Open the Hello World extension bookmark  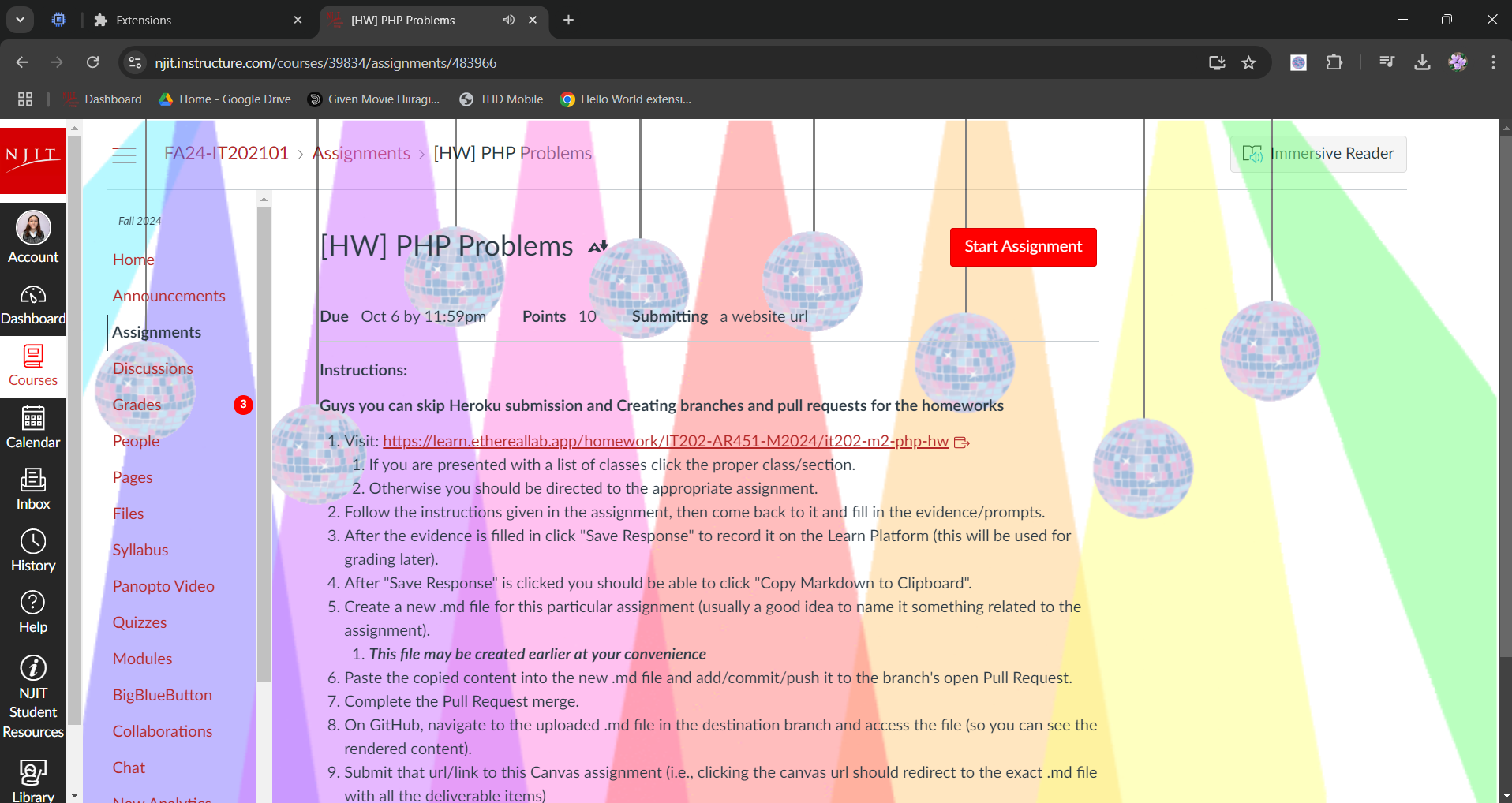[625, 99]
